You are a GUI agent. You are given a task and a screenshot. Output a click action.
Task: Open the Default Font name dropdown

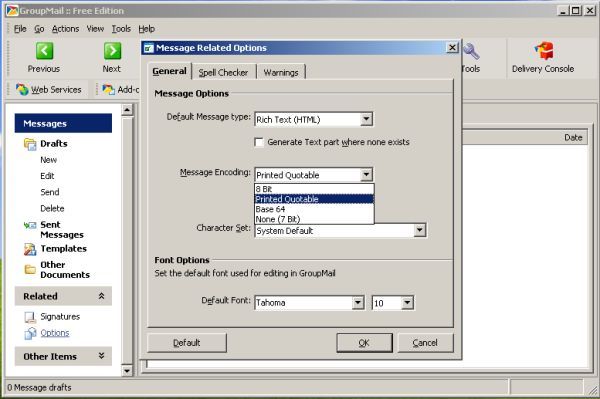357,303
